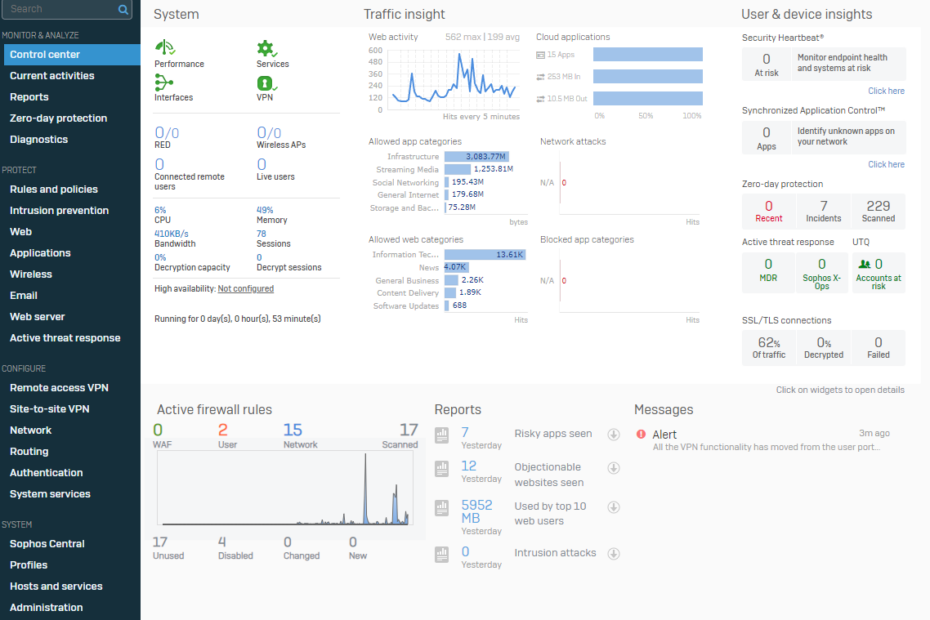Click the 253 MB In transfer icon
930x620 pixels.
click(540, 77)
